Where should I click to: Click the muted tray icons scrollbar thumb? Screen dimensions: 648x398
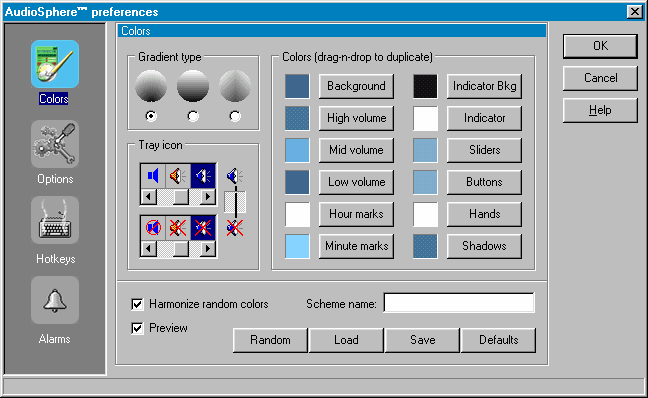tap(181, 249)
